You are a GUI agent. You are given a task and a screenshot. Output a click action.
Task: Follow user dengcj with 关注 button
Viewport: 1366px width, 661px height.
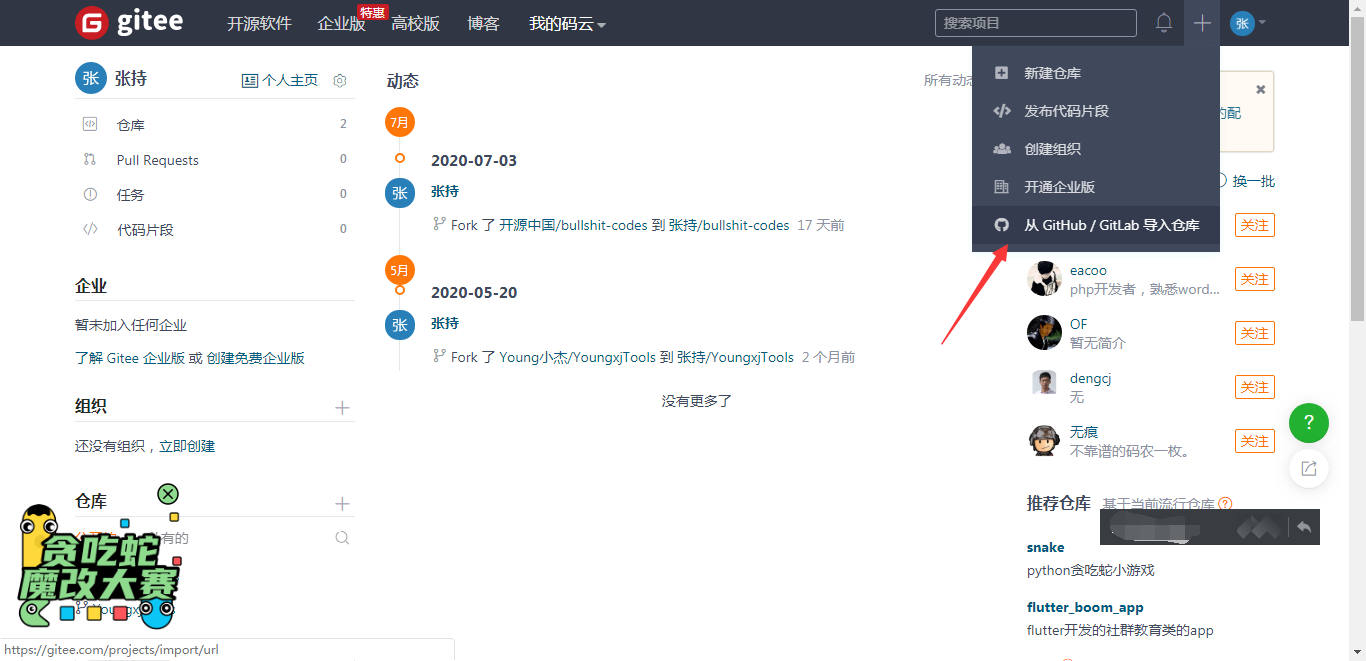click(x=1255, y=387)
